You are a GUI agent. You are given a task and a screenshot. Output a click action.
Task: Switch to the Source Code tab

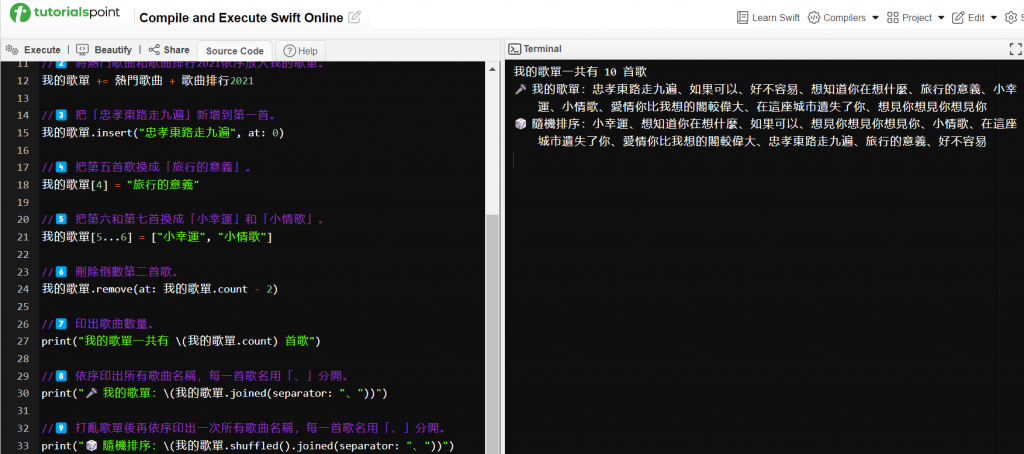[235, 51]
